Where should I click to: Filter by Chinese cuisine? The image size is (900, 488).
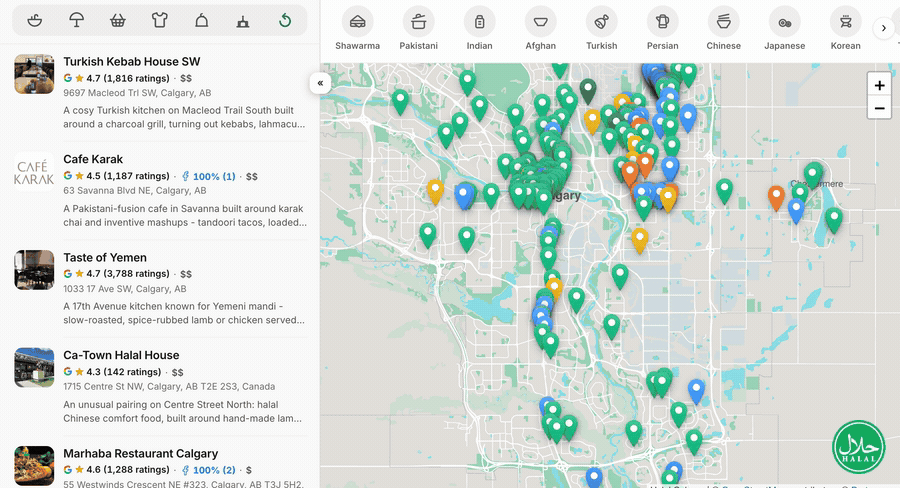[723, 29]
